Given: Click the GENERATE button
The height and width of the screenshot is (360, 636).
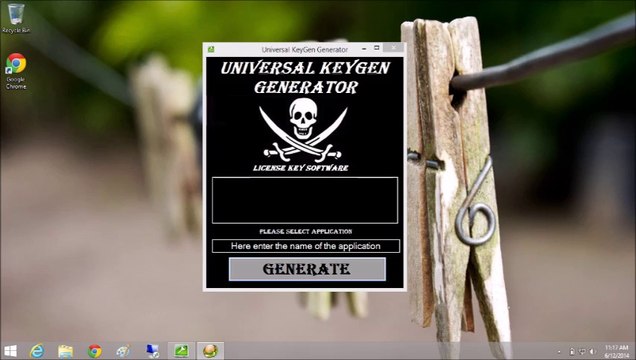Looking at the screenshot, I should click(x=307, y=269).
